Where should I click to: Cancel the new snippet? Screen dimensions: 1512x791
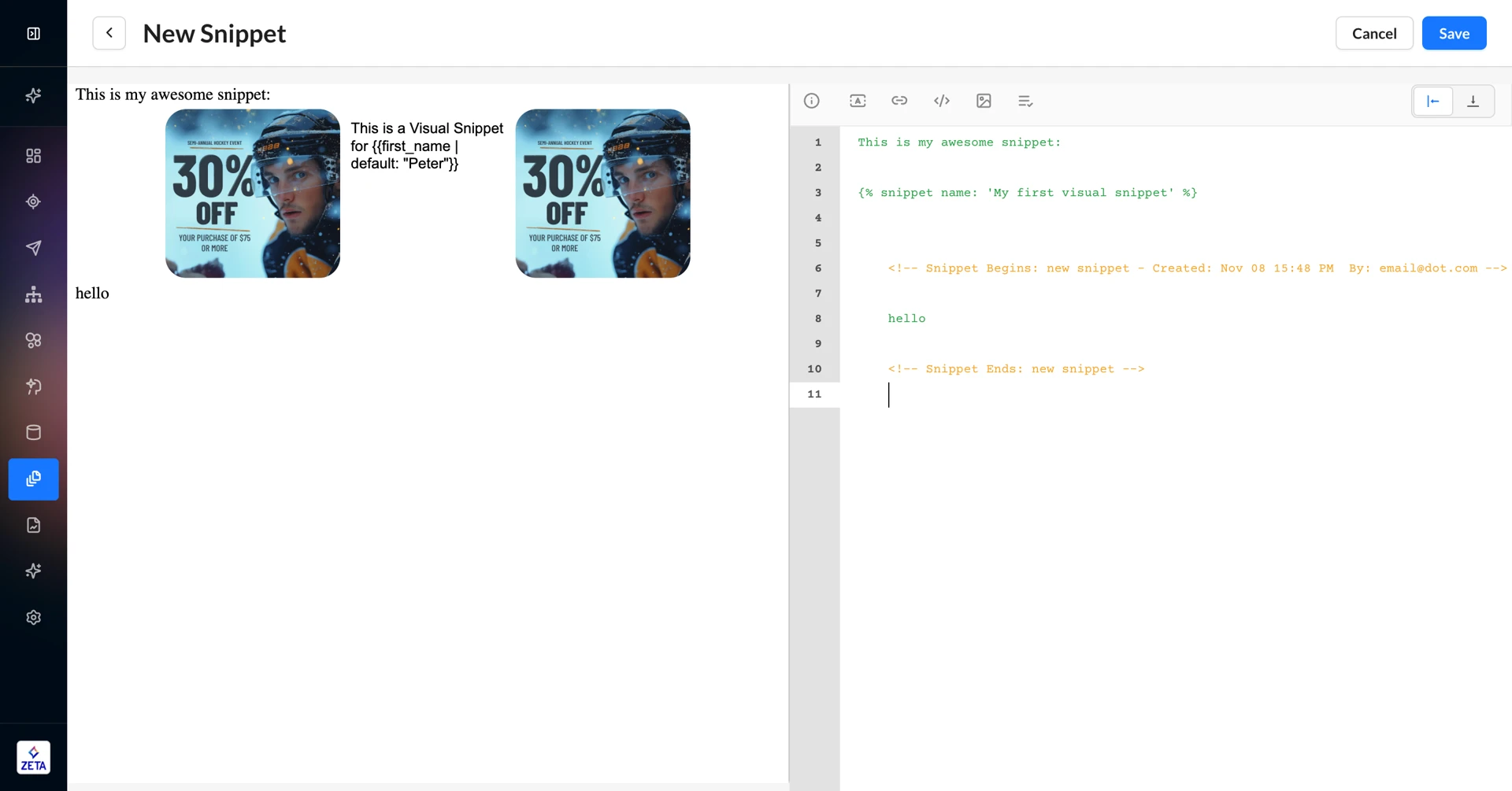coord(1374,33)
